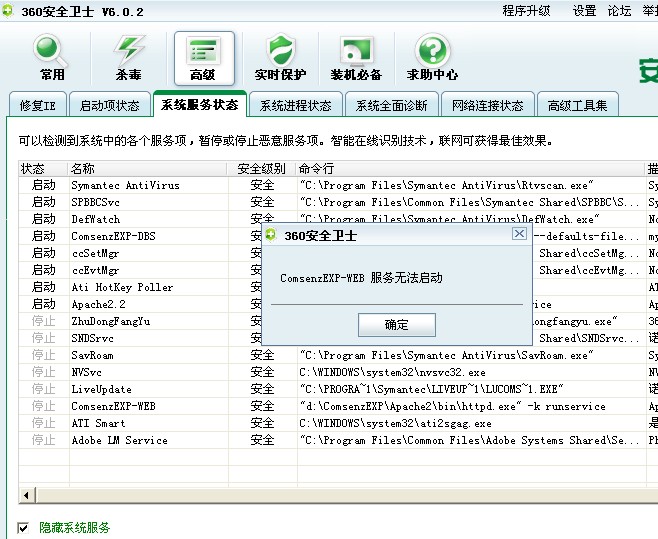Toggle the 隐藏系统服务 checkbox
The width and height of the screenshot is (658, 539).
pyautogui.click(x=24, y=527)
